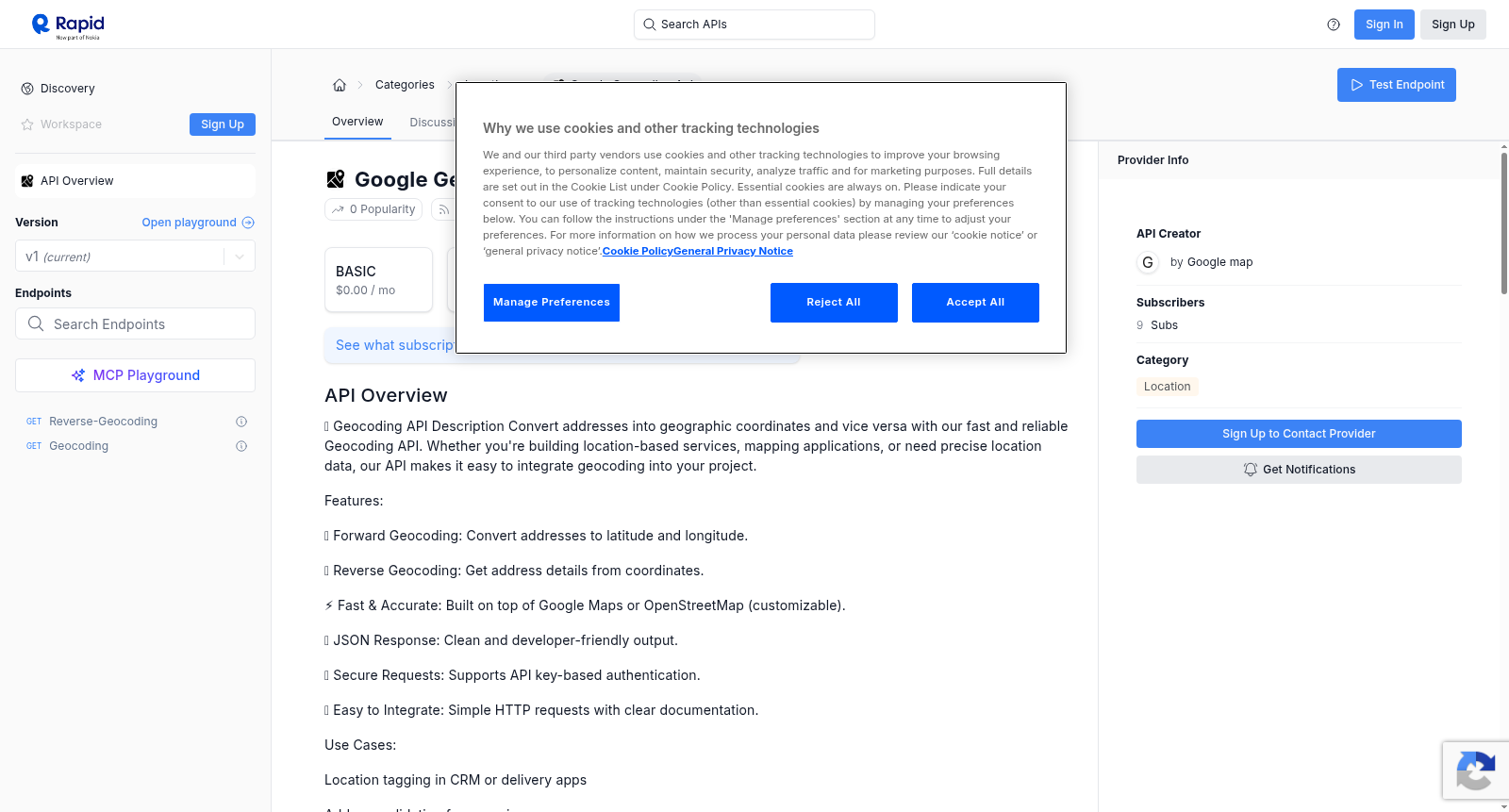The image size is (1509, 812).
Task: Click the magnifier in Search Endpoints
Action: 36,323
